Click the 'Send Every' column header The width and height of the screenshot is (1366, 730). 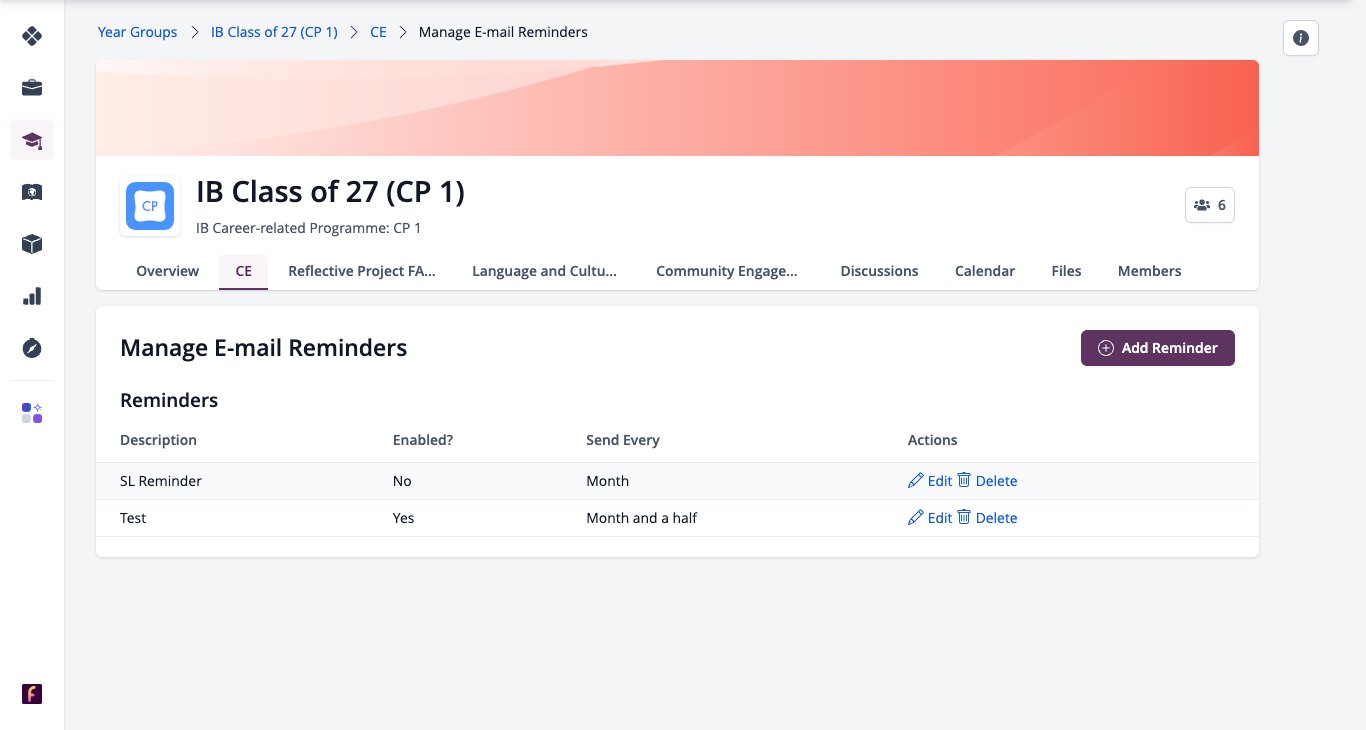[x=623, y=440]
